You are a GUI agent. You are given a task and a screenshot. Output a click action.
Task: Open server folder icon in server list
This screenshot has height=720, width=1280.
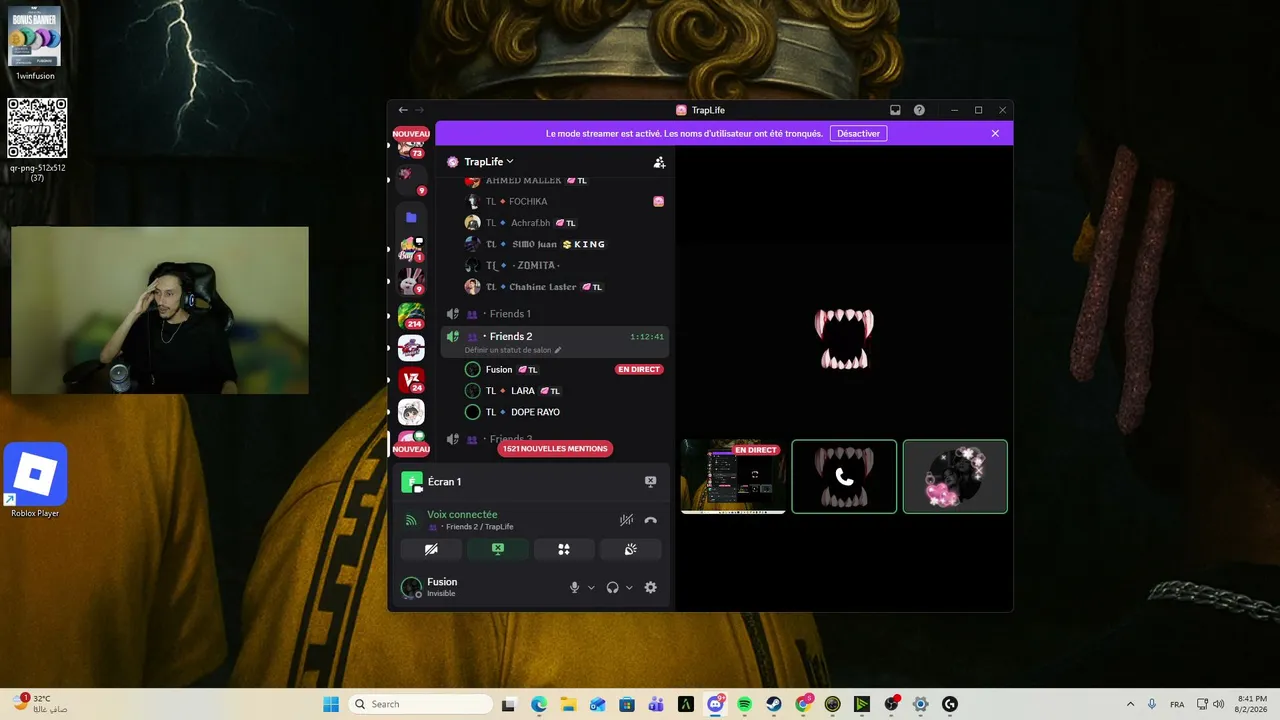(x=411, y=217)
